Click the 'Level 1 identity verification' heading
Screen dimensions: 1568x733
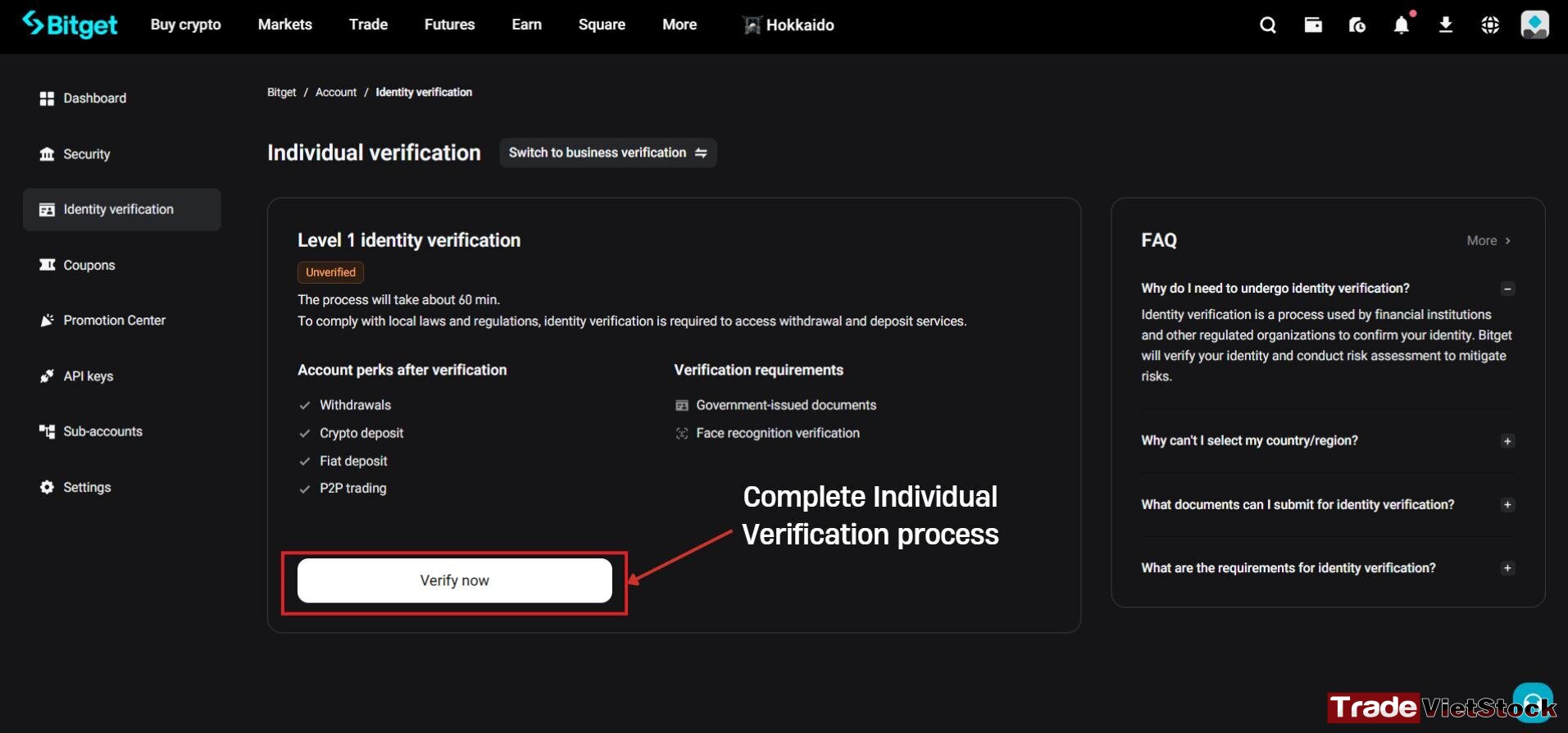[x=409, y=240]
